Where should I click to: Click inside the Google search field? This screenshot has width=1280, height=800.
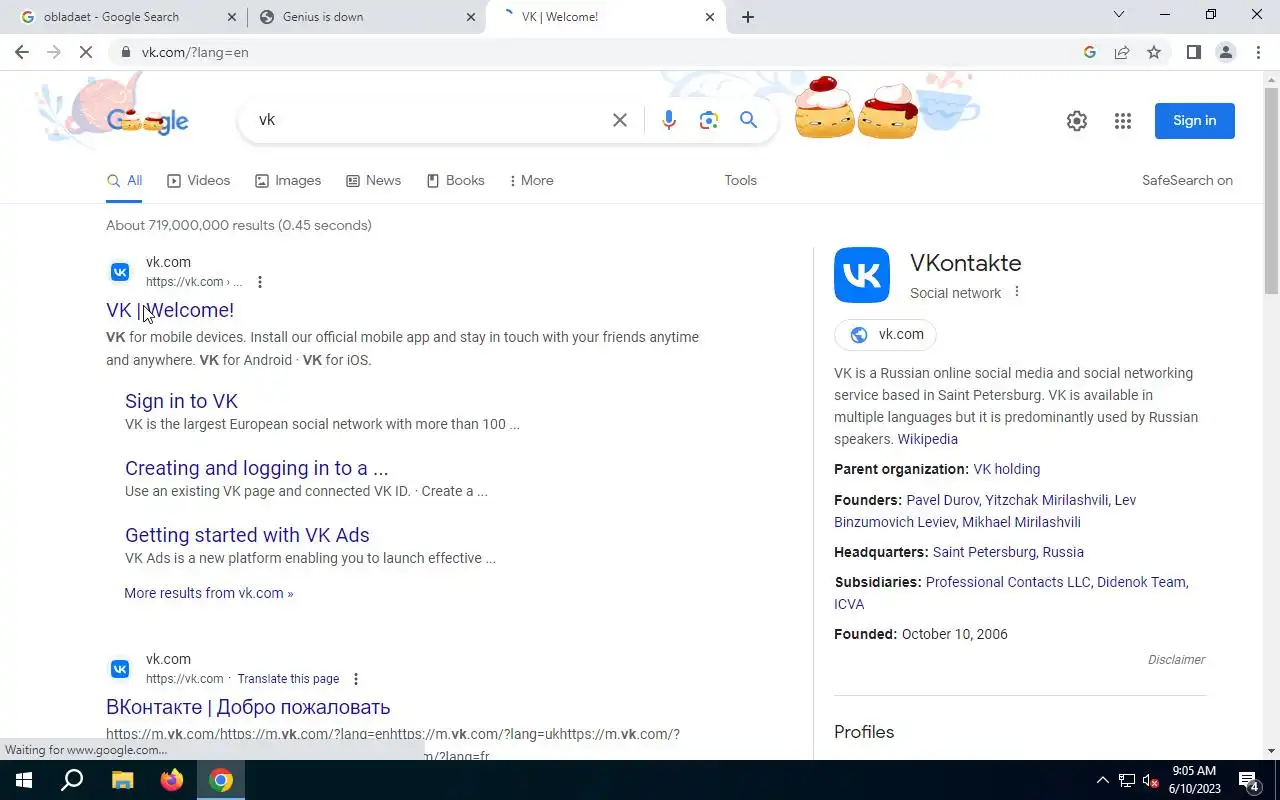(430, 120)
